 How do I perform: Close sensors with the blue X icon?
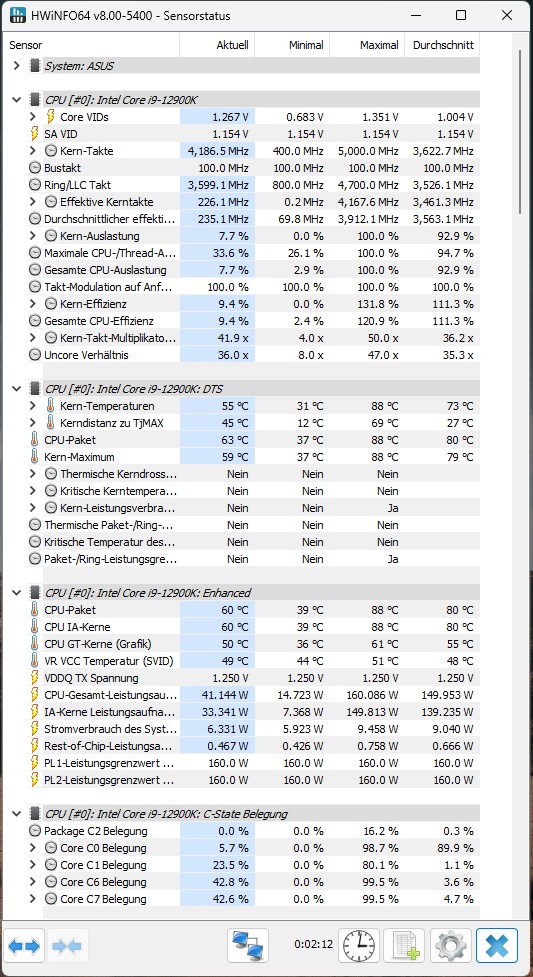coord(497,946)
